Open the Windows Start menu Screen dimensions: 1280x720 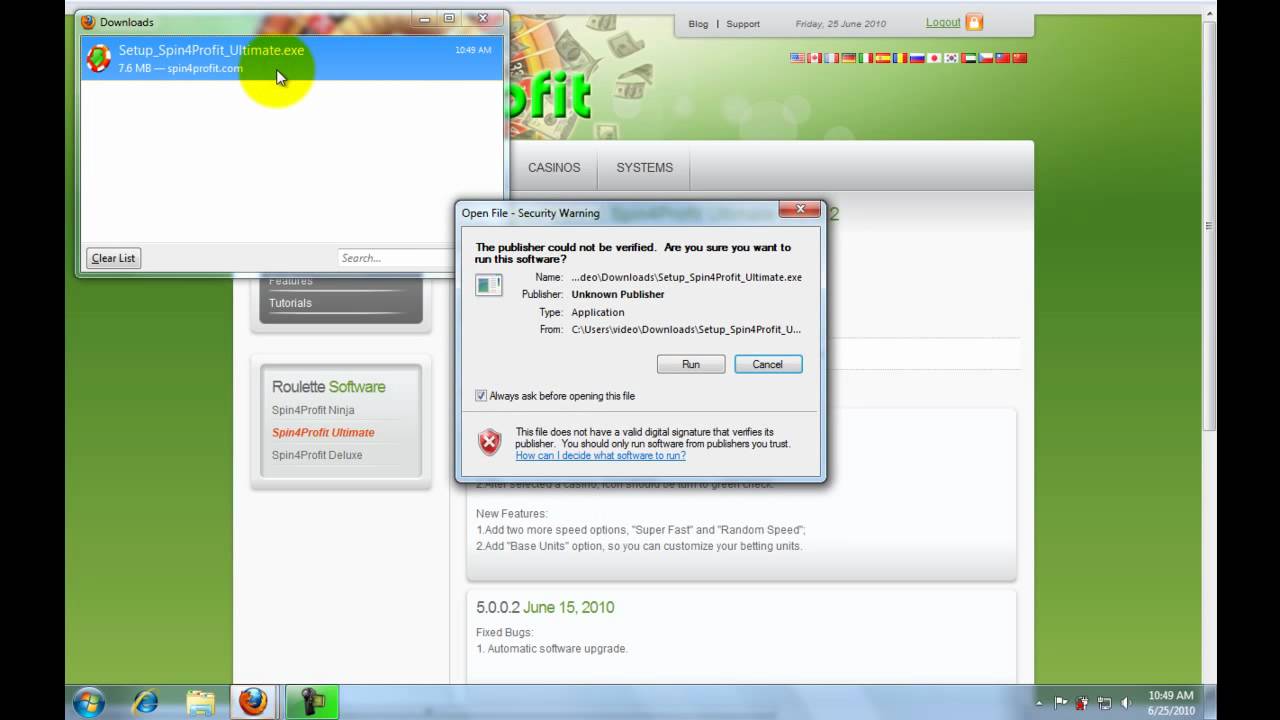(x=89, y=702)
